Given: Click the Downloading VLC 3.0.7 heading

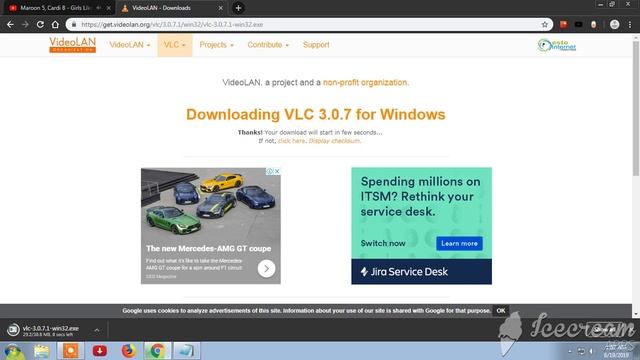Looking at the screenshot, I should coord(316,114).
